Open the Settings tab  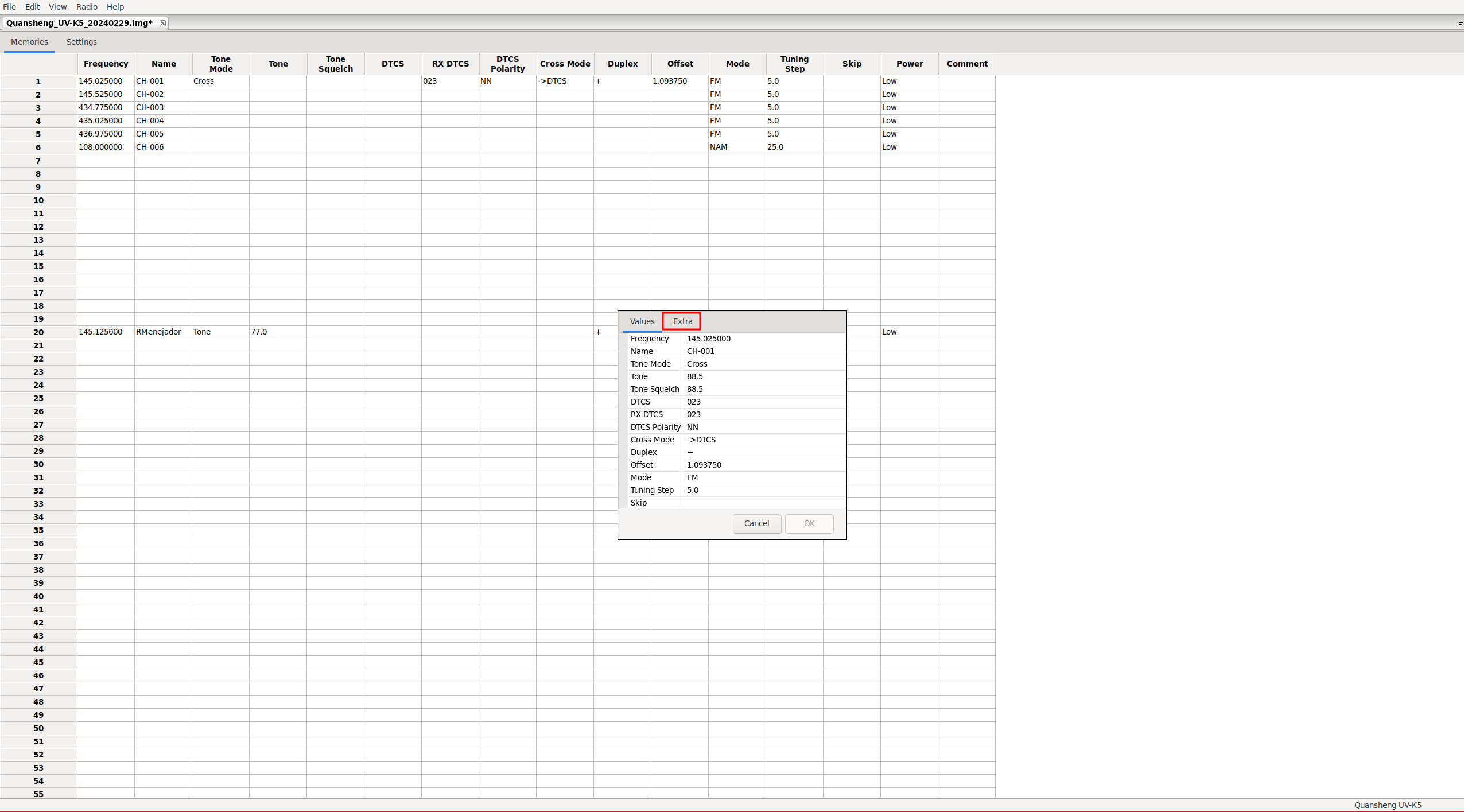[81, 42]
